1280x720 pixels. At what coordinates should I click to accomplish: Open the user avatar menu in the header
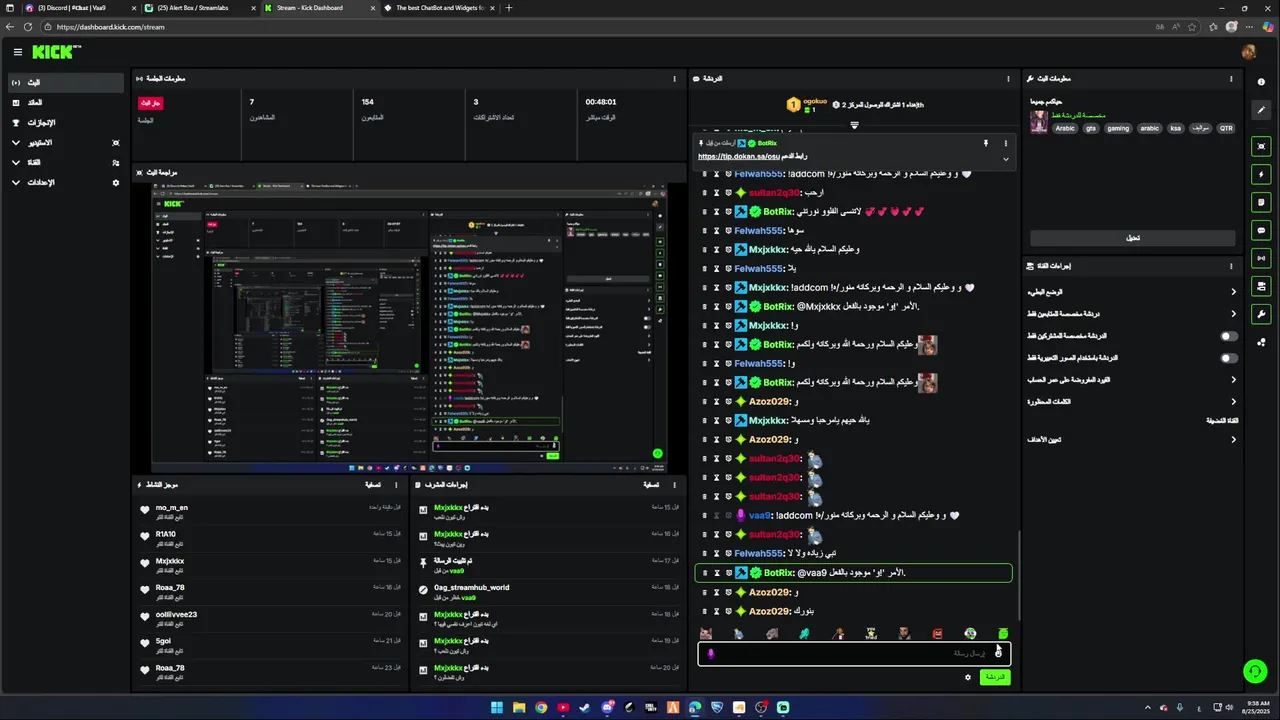coord(1248,52)
